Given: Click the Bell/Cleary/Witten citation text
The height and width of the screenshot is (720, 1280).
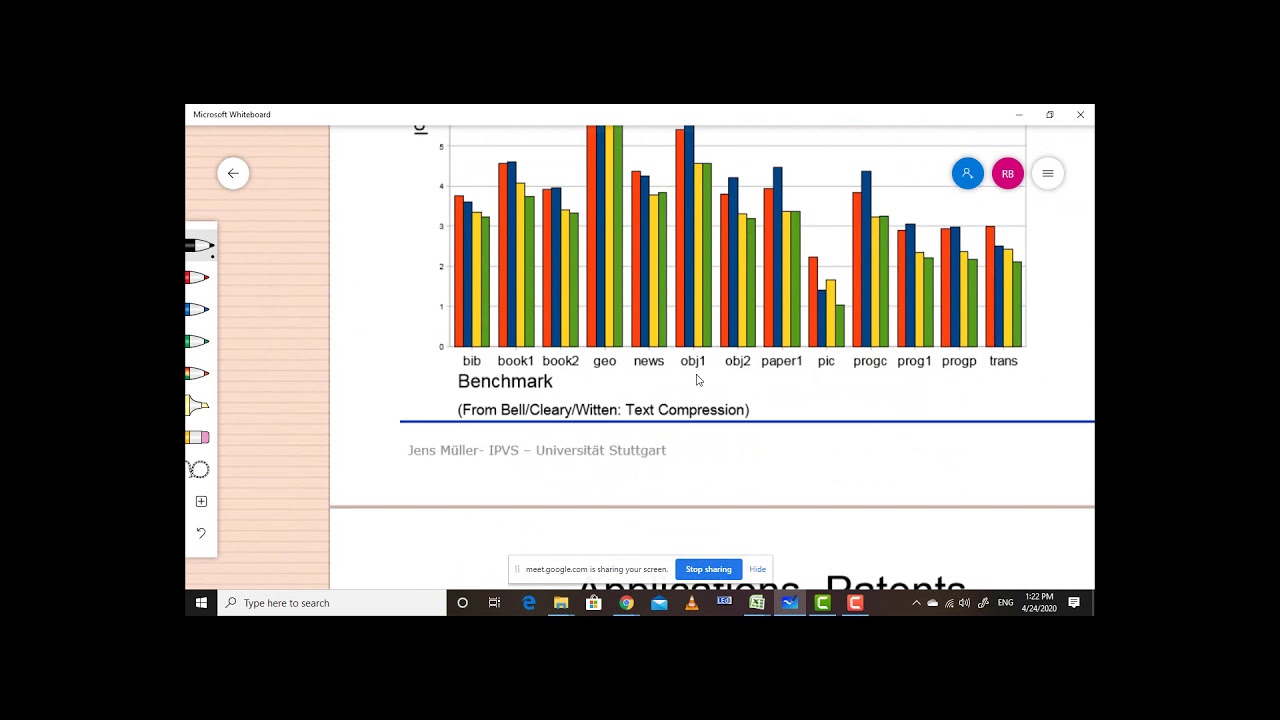Looking at the screenshot, I should coord(603,410).
